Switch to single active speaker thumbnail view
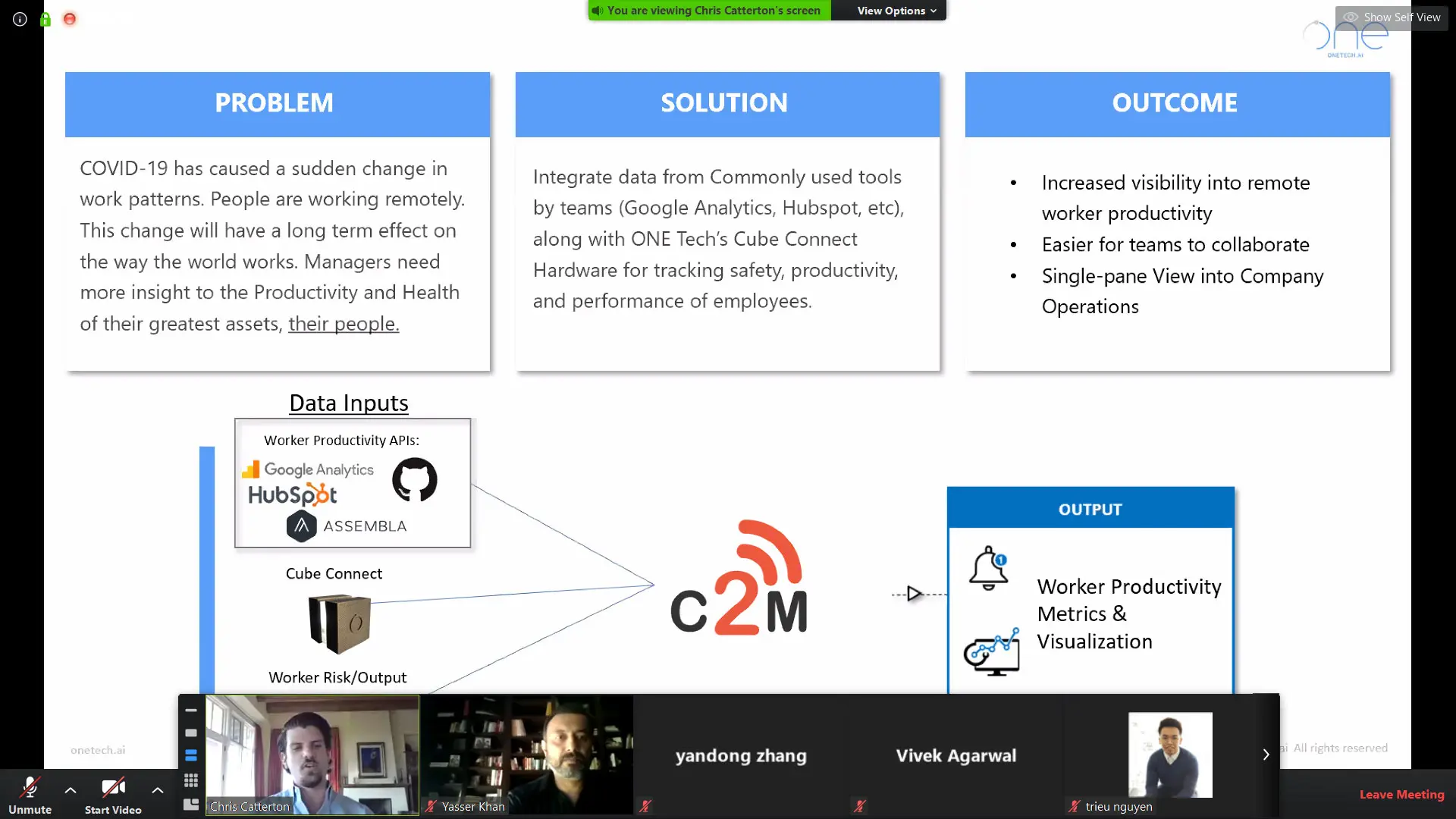 (191, 733)
